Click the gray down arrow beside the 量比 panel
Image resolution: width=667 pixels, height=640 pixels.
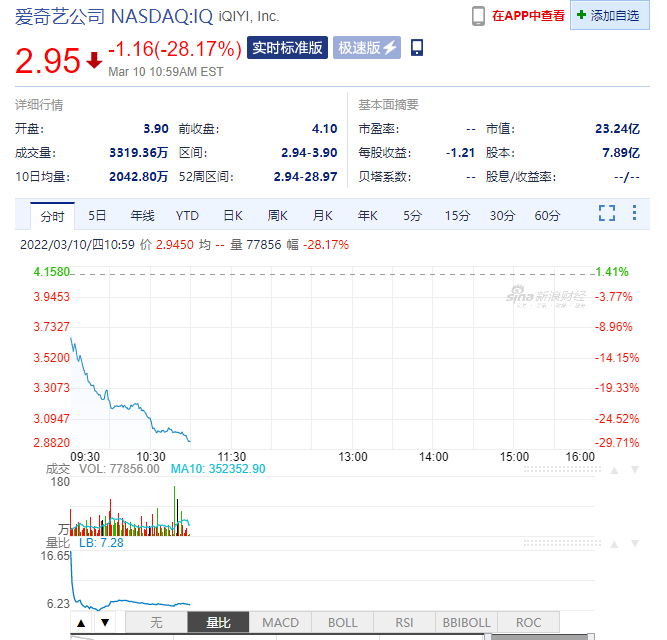[x=635, y=543]
